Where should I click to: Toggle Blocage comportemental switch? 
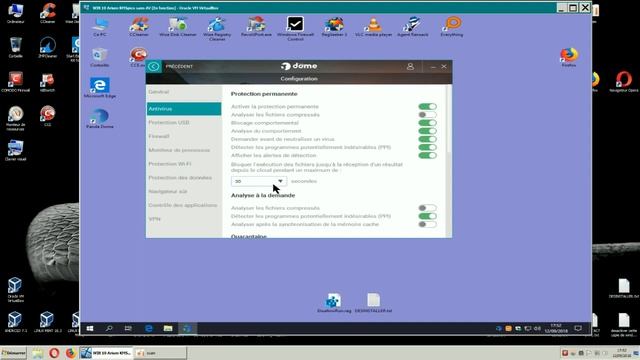click(427, 123)
